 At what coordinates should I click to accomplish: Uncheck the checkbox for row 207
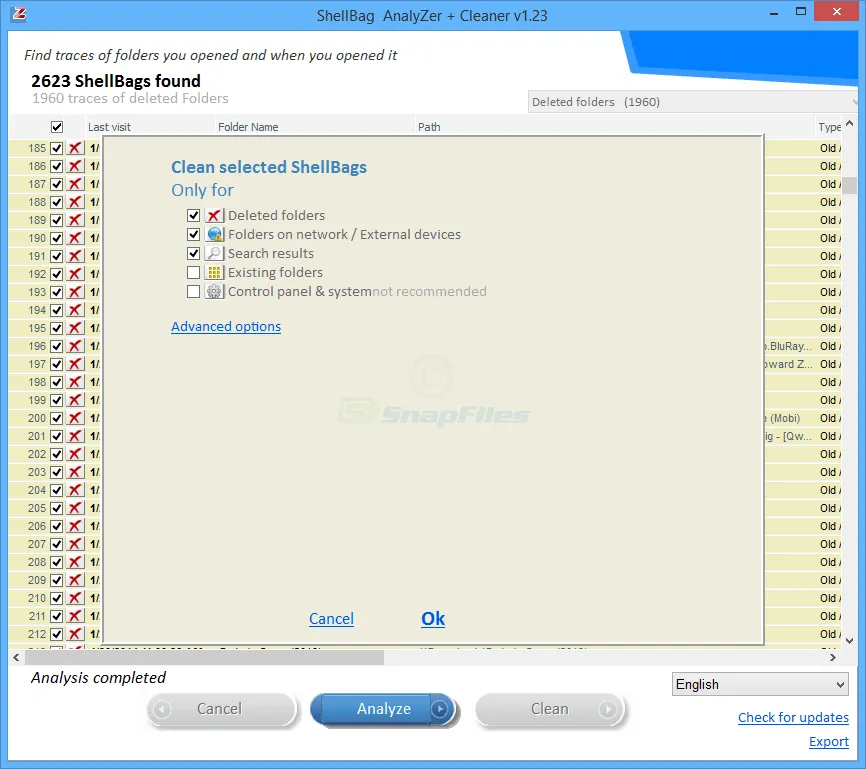tap(56, 544)
